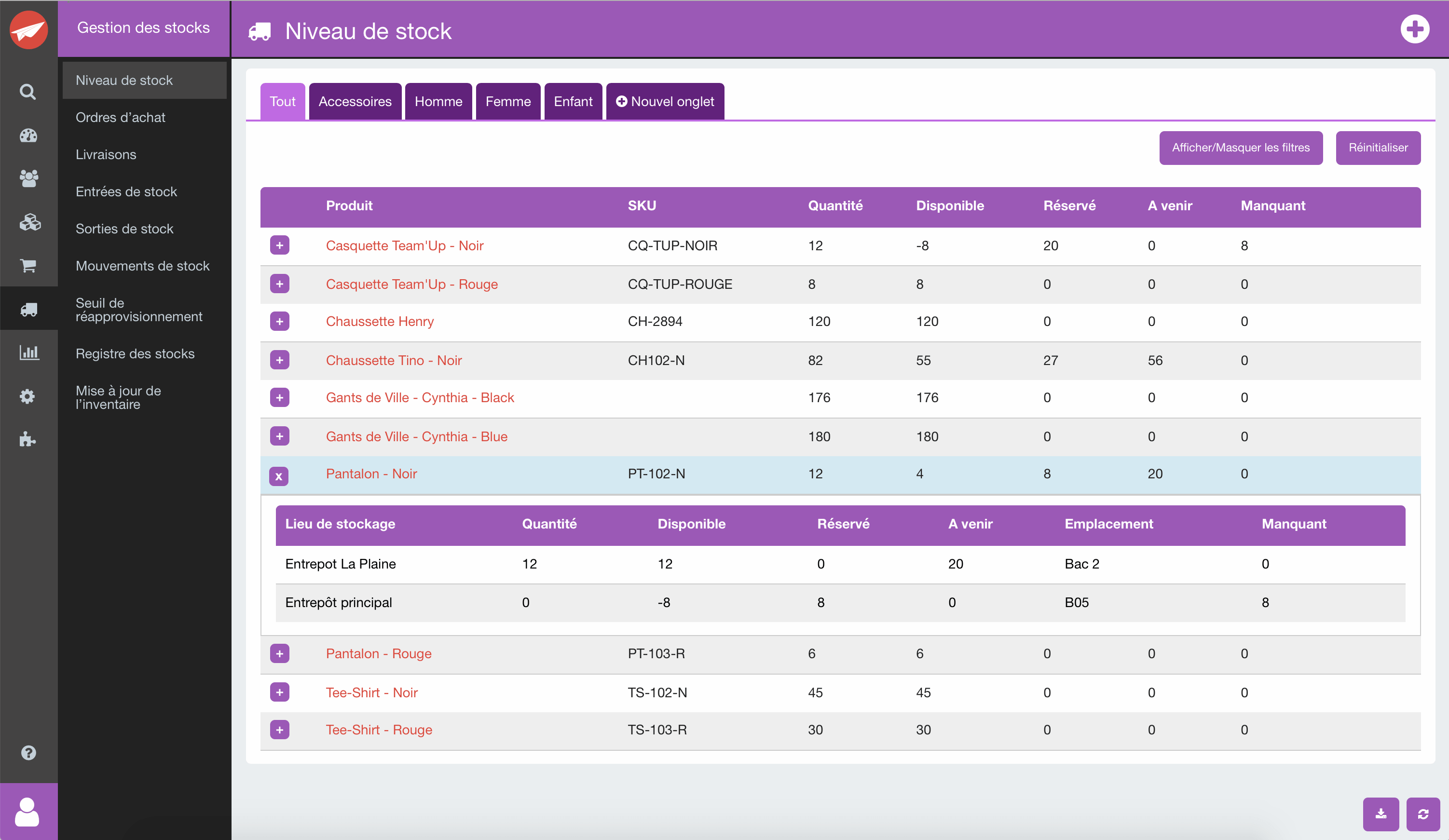1449x840 pixels.
Task: Open the shopping cart sidebar icon
Action: pyautogui.click(x=28, y=266)
